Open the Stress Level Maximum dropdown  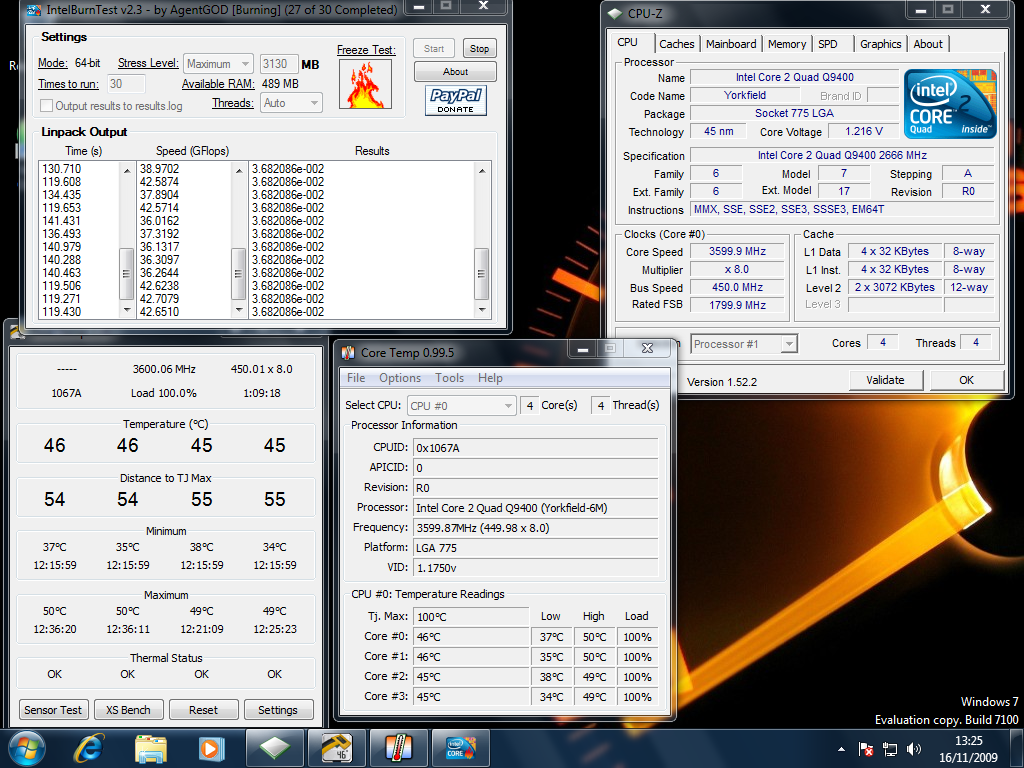(218, 64)
